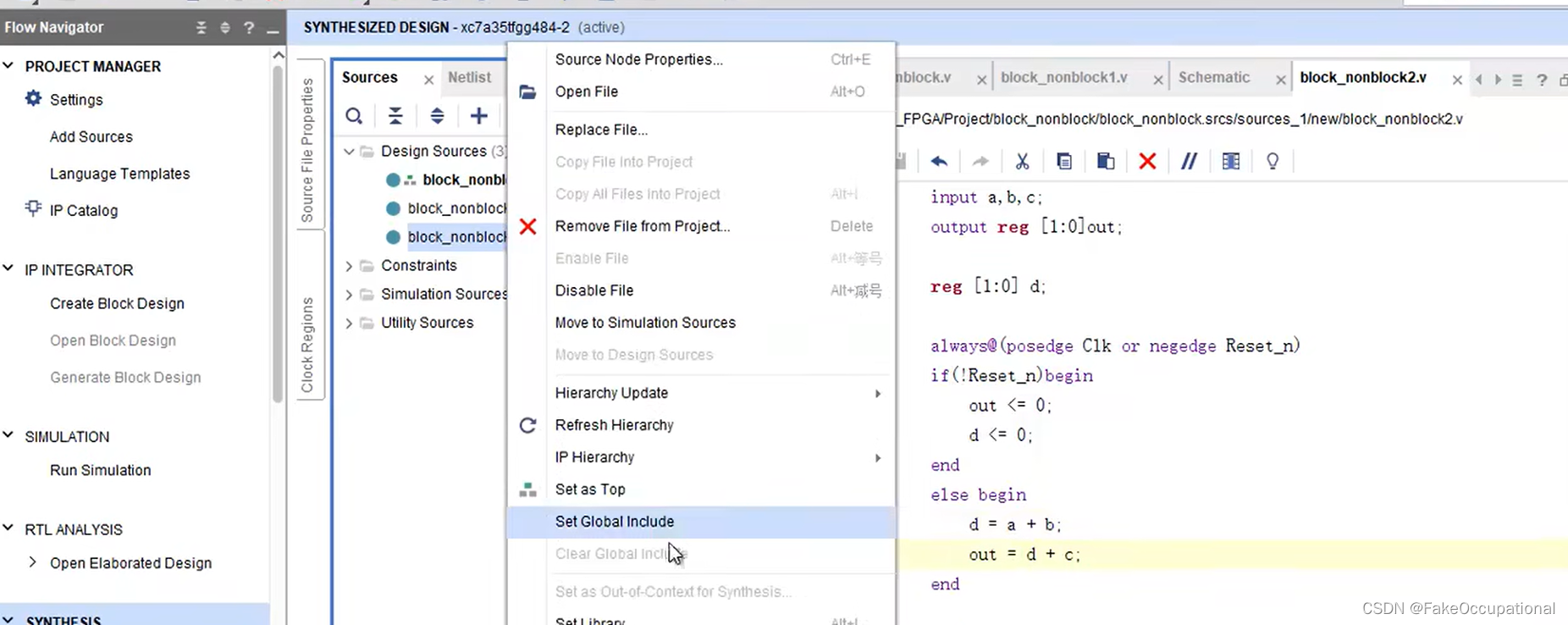
Task: Paste from clipboard in the editor toolbar
Action: (x=1106, y=161)
